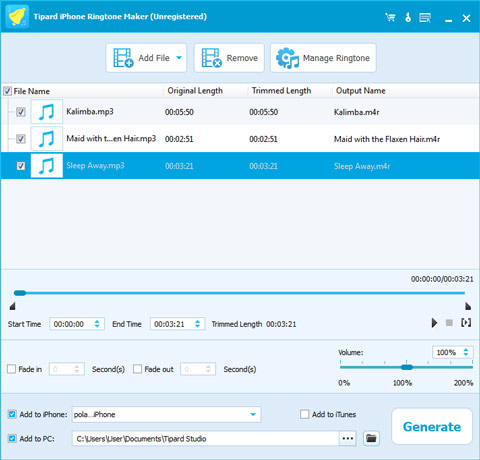Click the Generate button
This screenshot has width=480, height=460.
432,426
